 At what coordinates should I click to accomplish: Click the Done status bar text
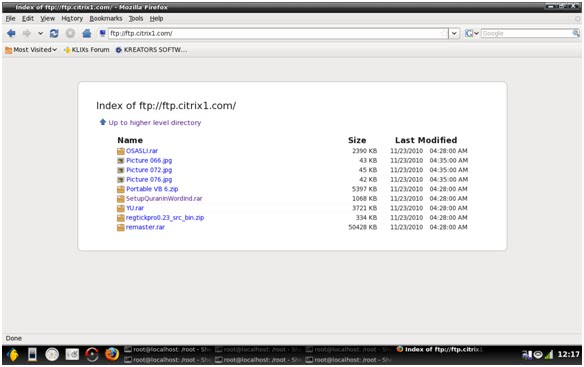coord(14,338)
